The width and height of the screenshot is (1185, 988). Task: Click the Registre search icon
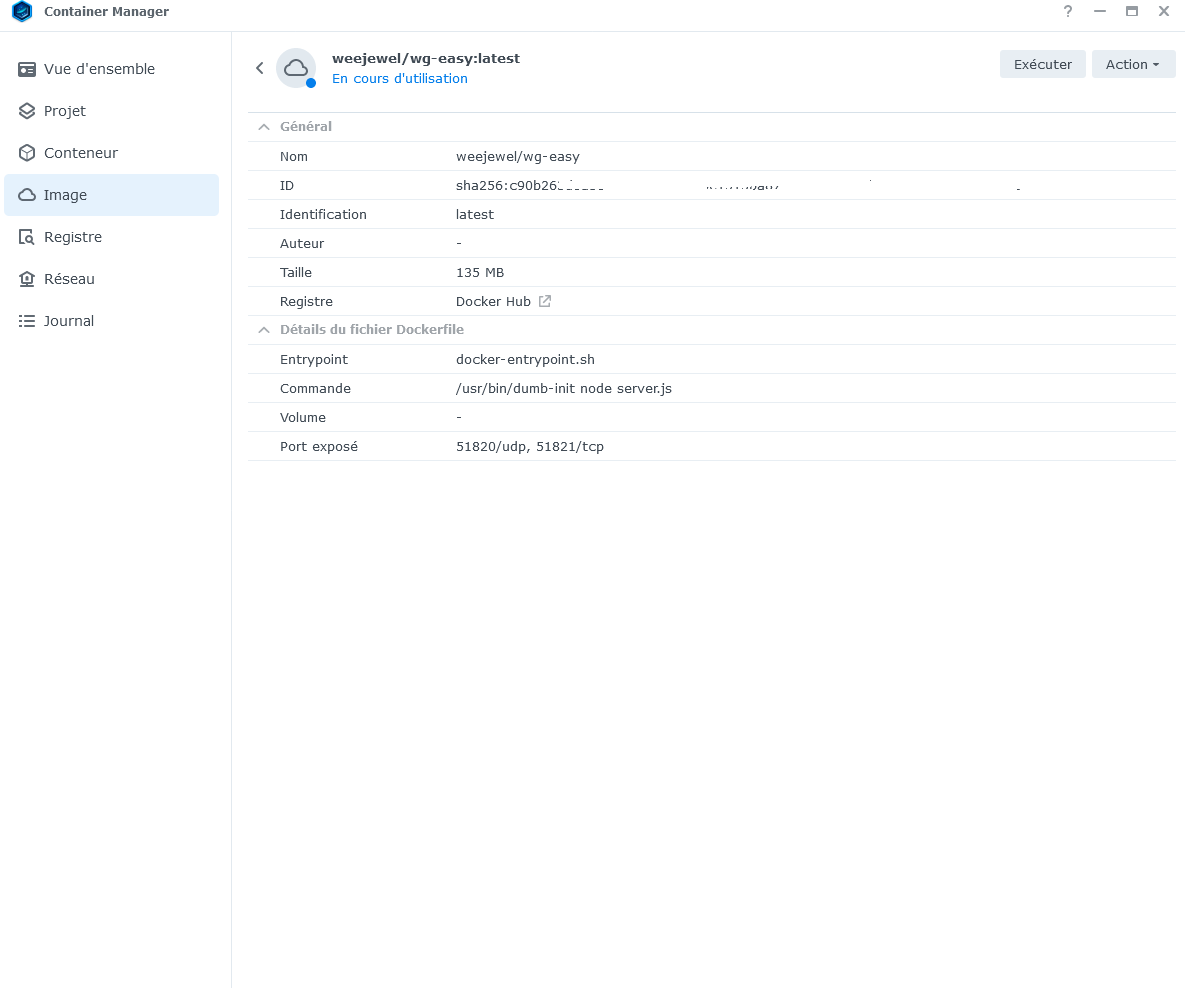point(26,237)
